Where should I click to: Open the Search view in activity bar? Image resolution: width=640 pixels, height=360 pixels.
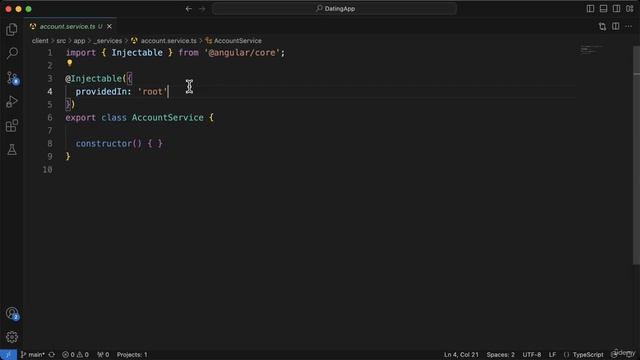[12, 53]
